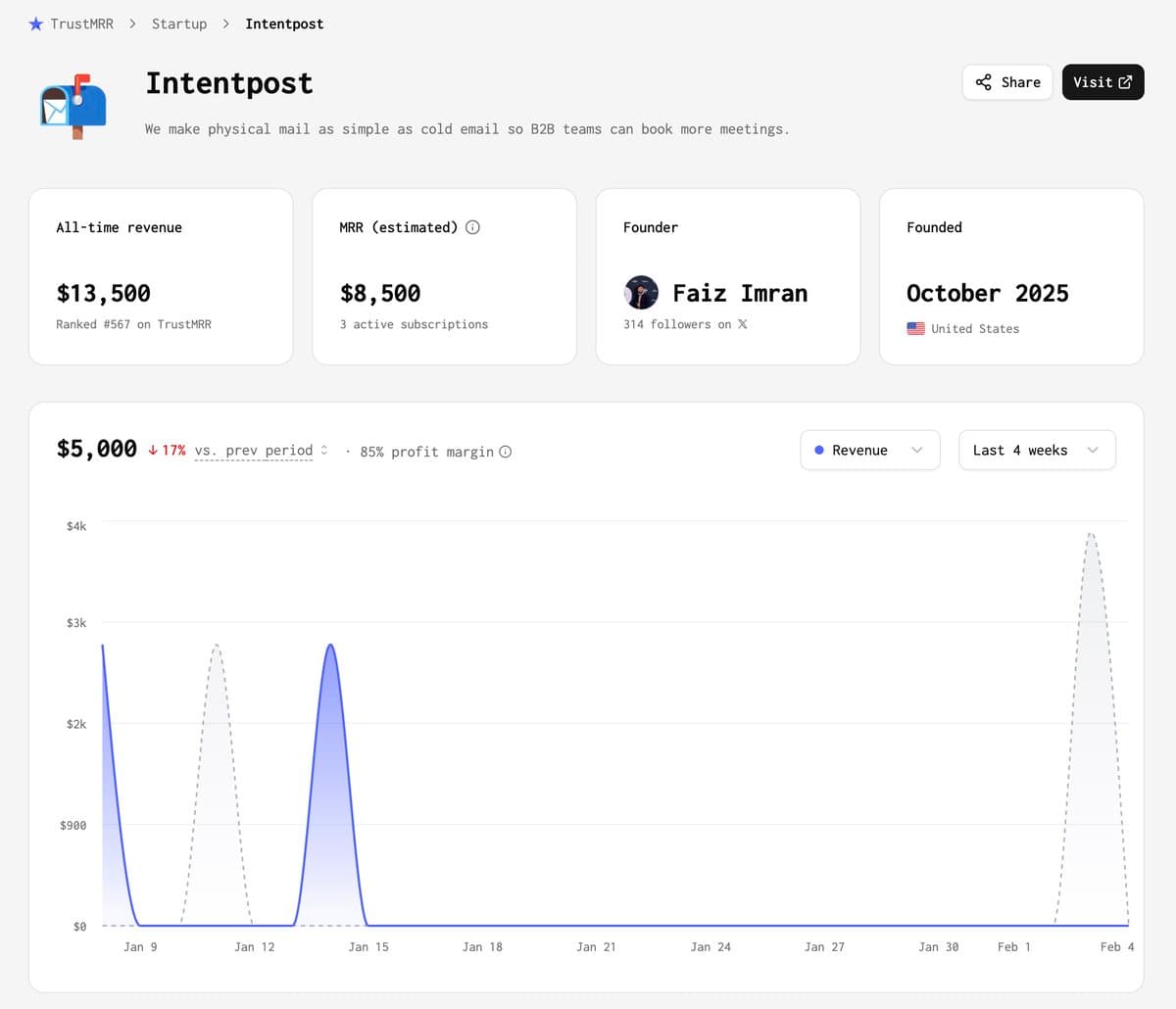Click the $13,500 all-time revenue value

pos(104,293)
